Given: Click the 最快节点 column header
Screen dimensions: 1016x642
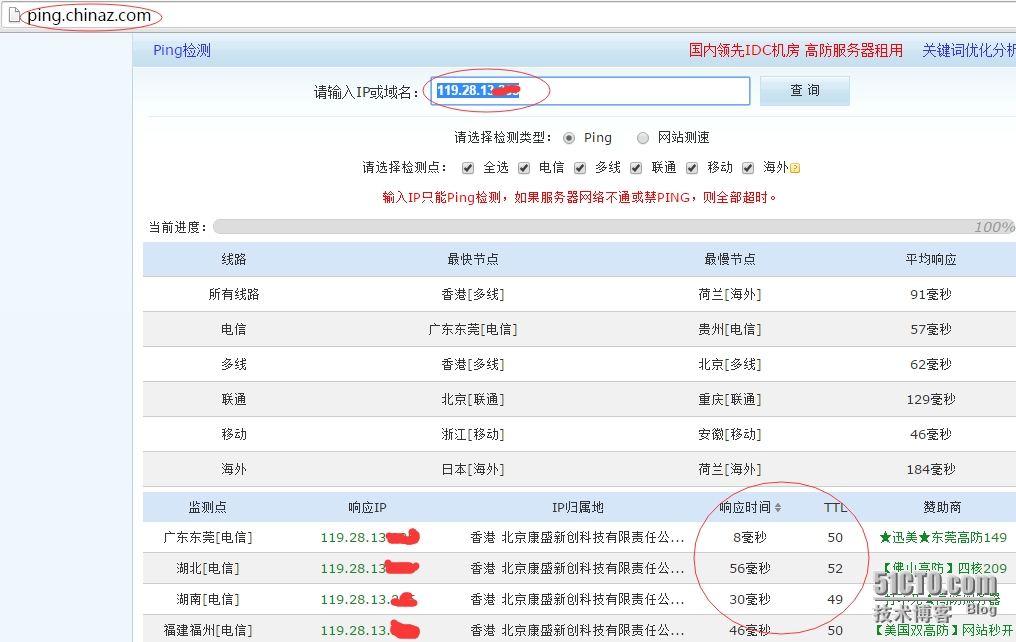Looking at the screenshot, I should 473,259.
